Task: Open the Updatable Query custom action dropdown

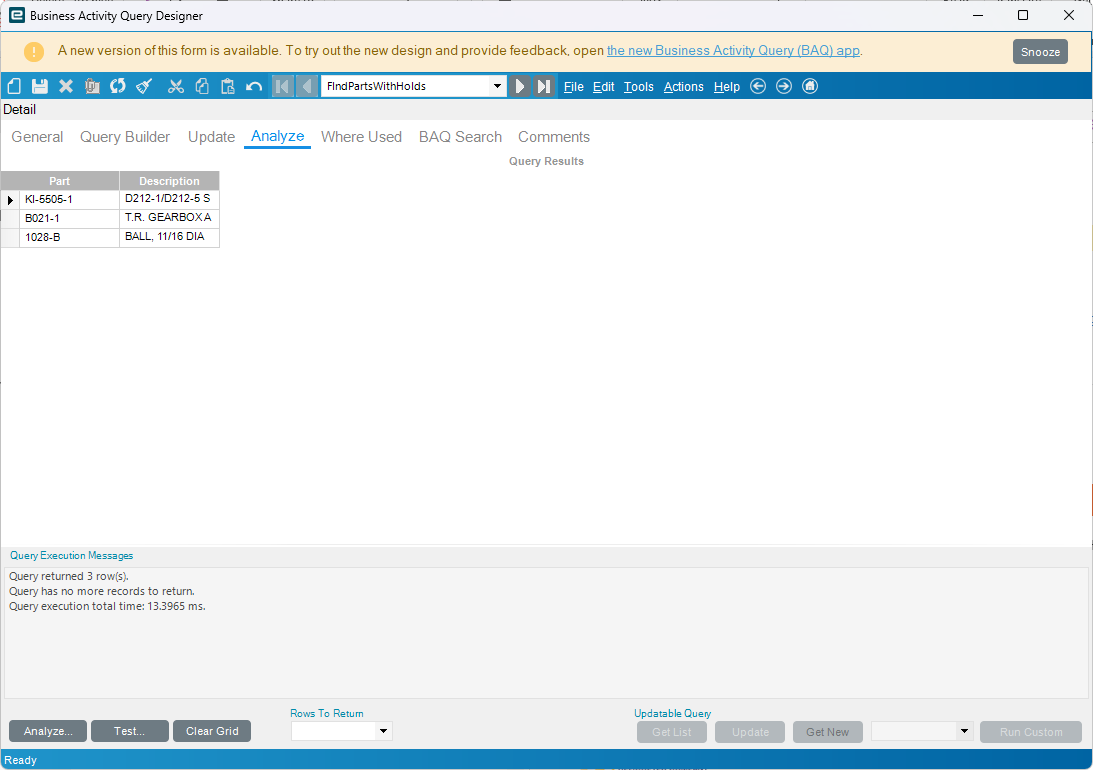Action: pyautogui.click(x=964, y=731)
